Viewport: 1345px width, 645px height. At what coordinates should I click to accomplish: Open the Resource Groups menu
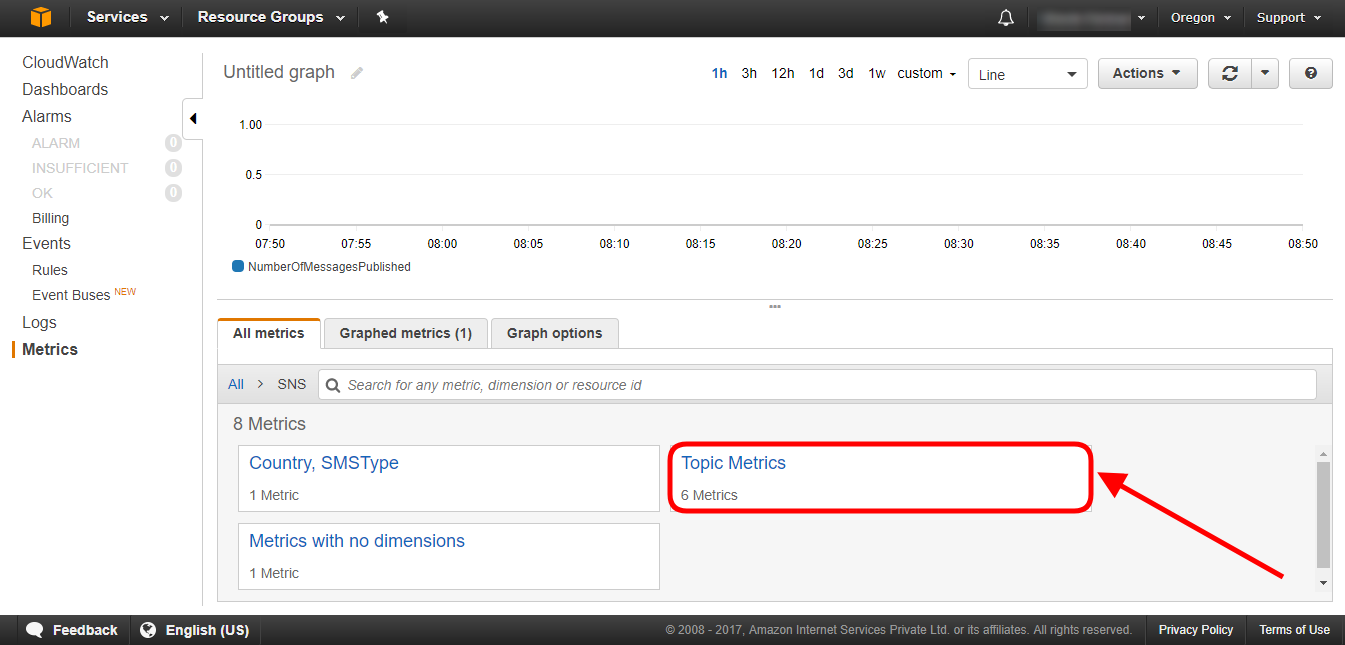[271, 17]
